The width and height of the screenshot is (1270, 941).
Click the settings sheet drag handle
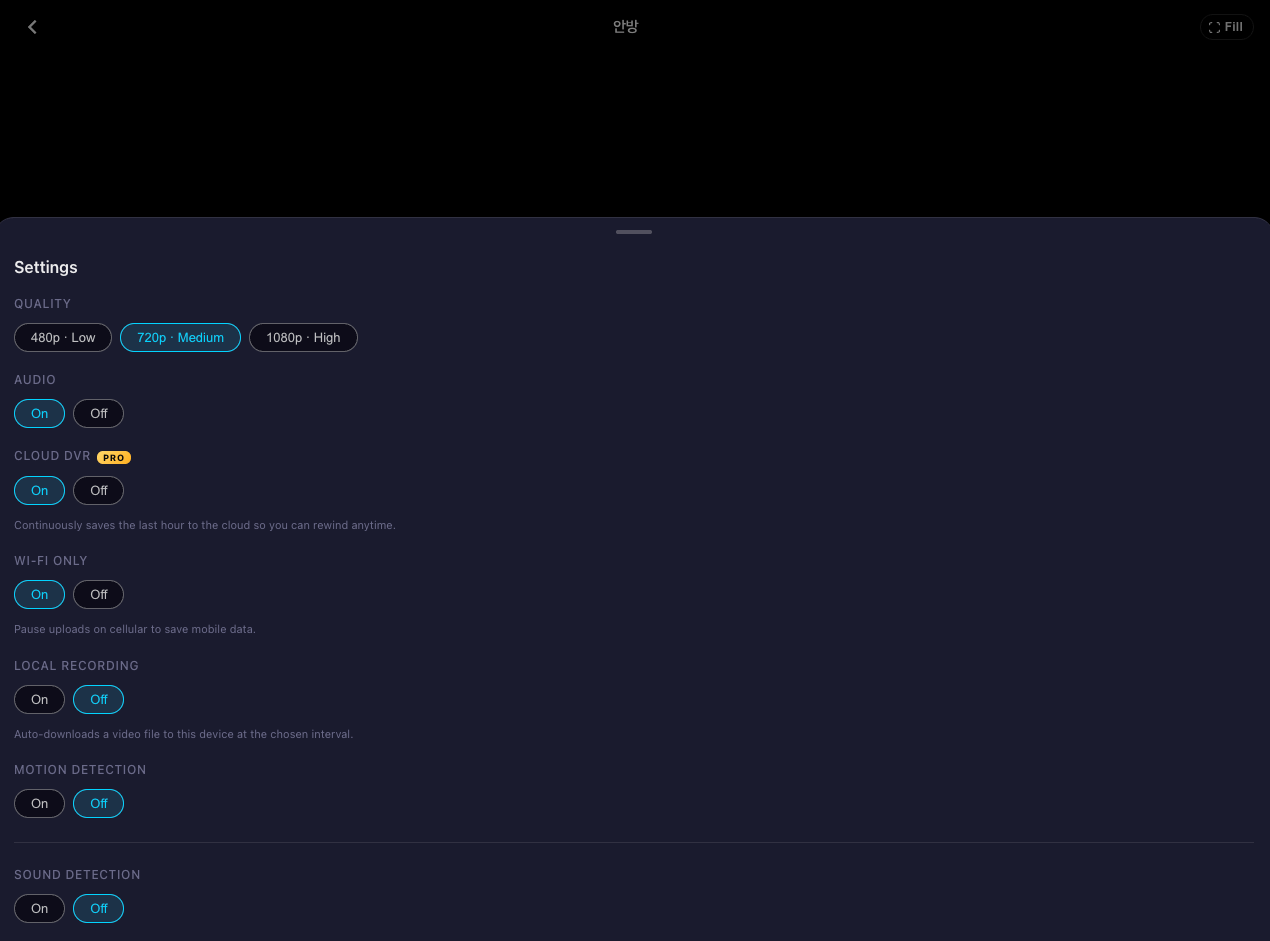click(634, 232)
